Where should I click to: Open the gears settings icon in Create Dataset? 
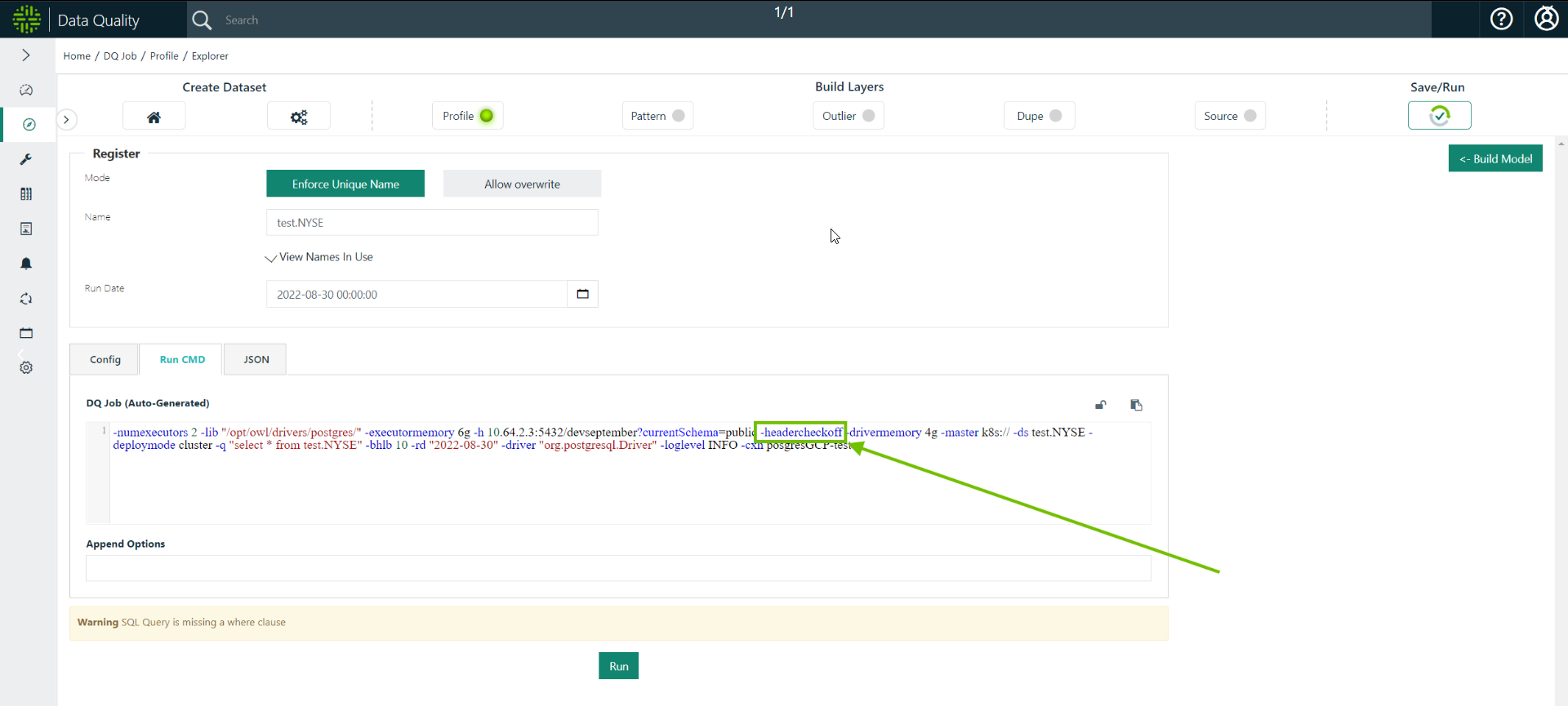(x=299, y=117)
